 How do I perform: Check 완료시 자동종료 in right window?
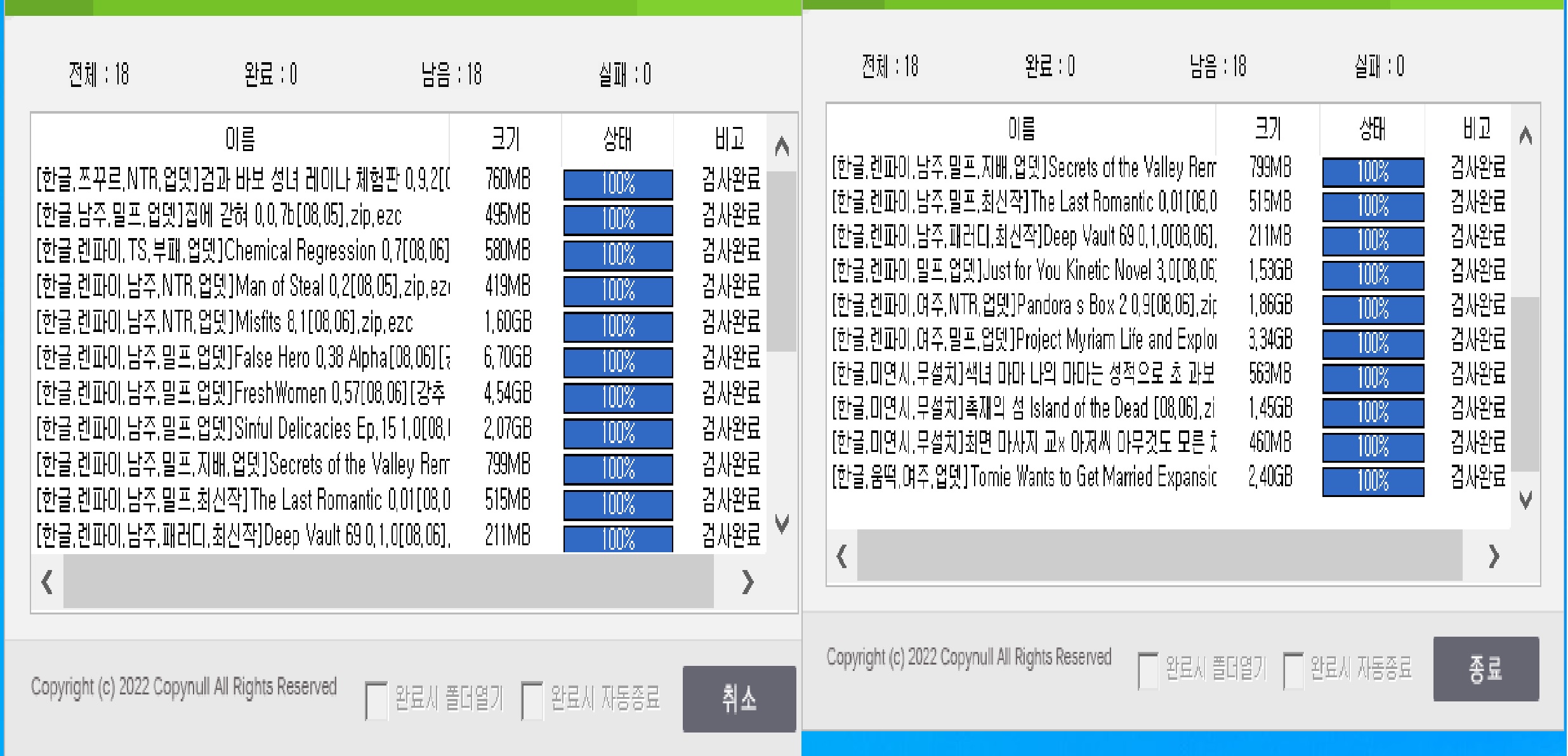[x=1293, y=670]
